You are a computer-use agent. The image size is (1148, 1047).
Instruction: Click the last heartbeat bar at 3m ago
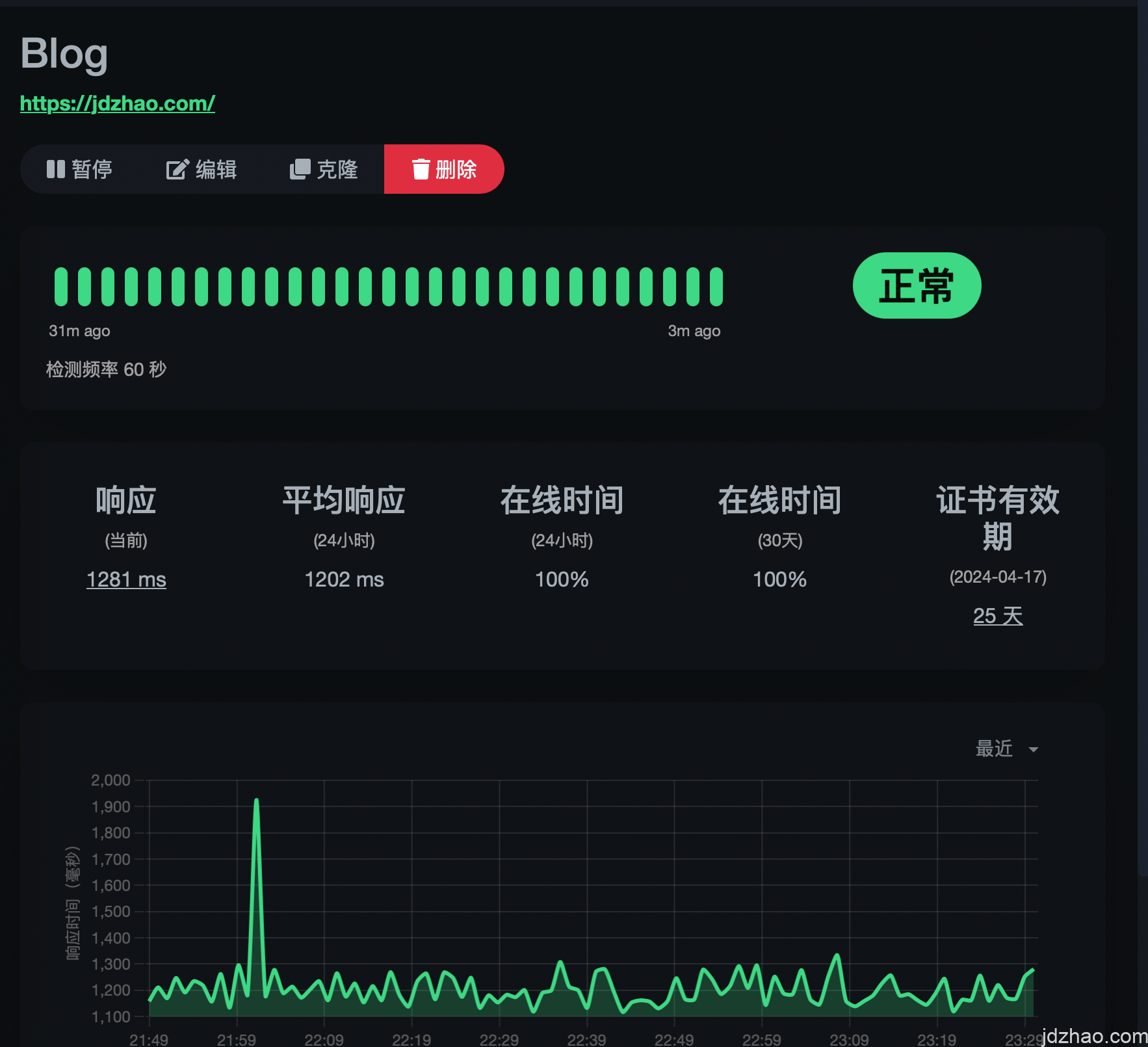pyautogui.click(x=716, y=287)
